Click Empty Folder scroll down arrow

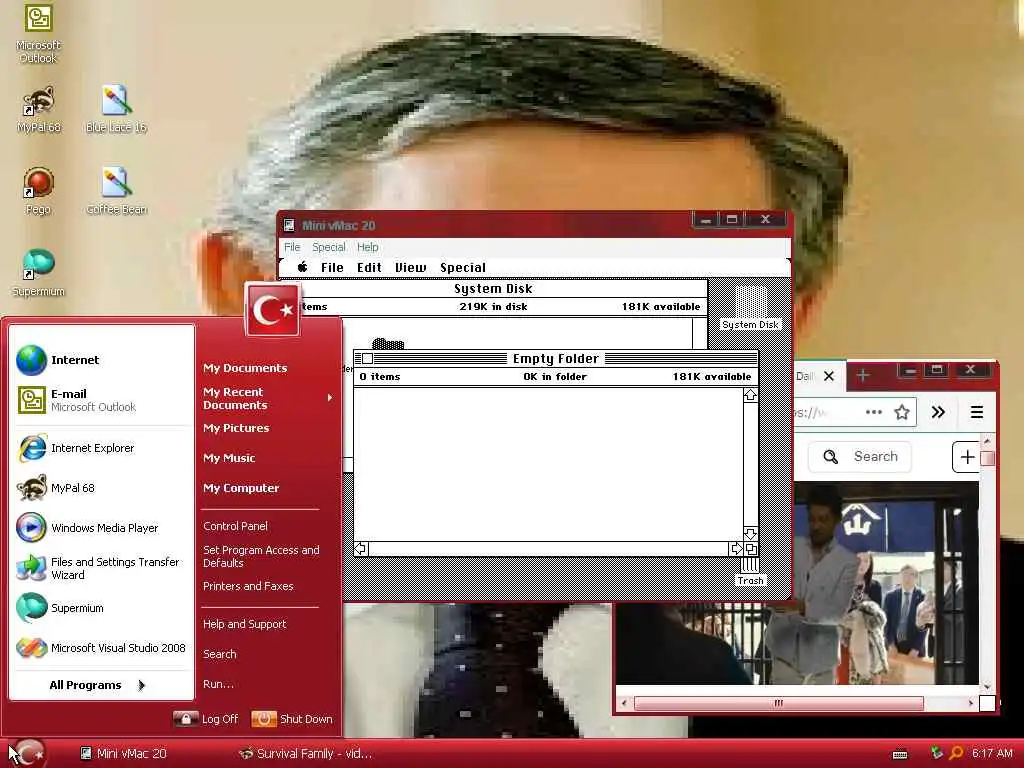tap(750, 534)
